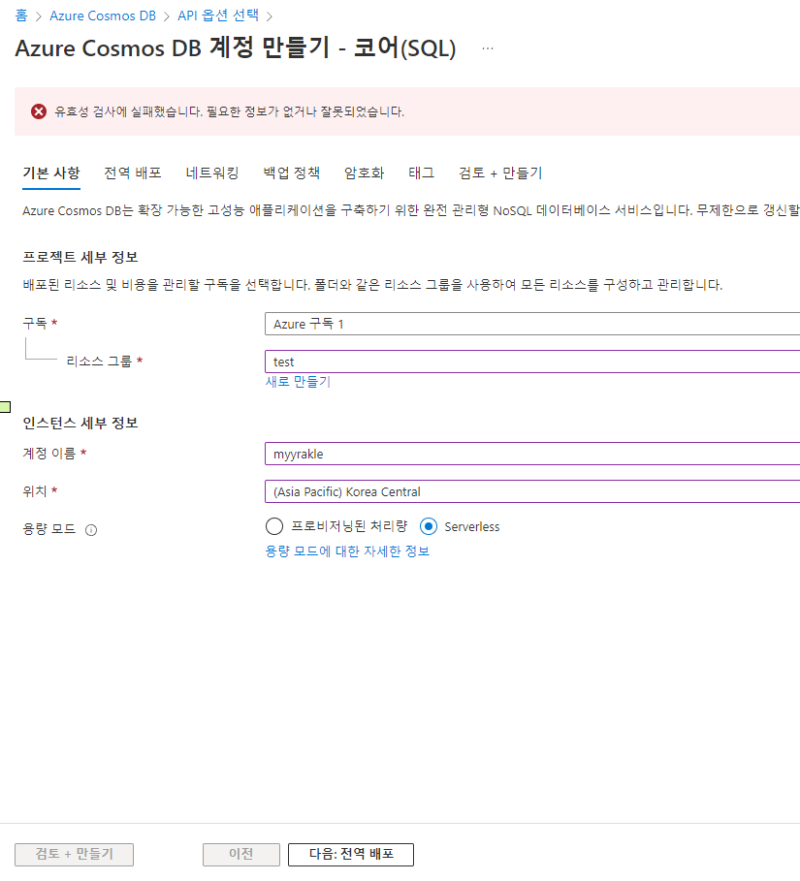Click the 새로 만들기 link under resource group

(297, 382)
